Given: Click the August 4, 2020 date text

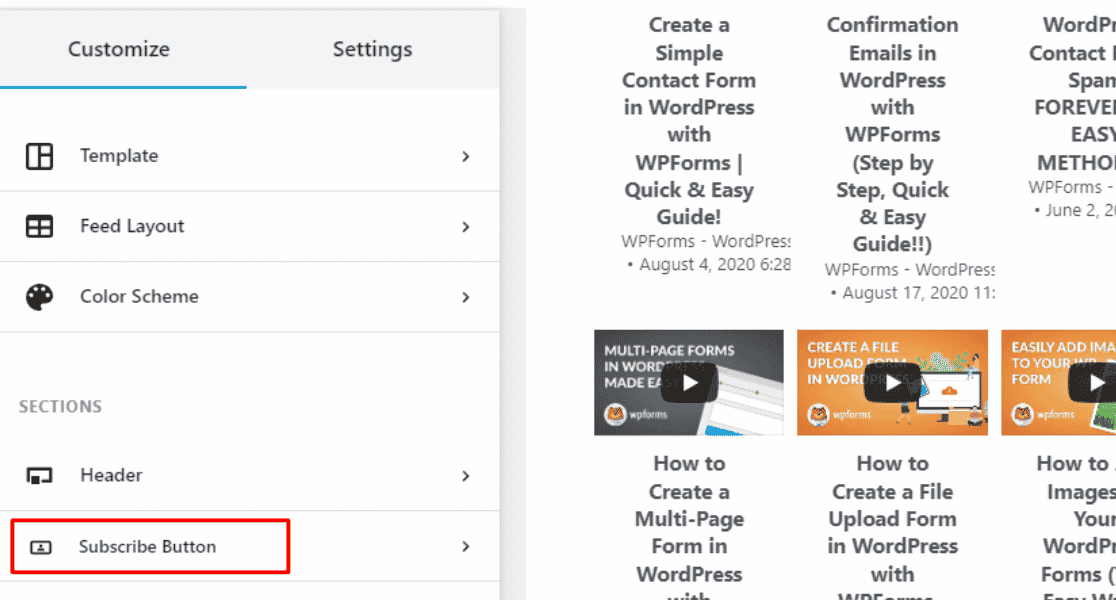Looking at the screenshot, I should [715, 265].
